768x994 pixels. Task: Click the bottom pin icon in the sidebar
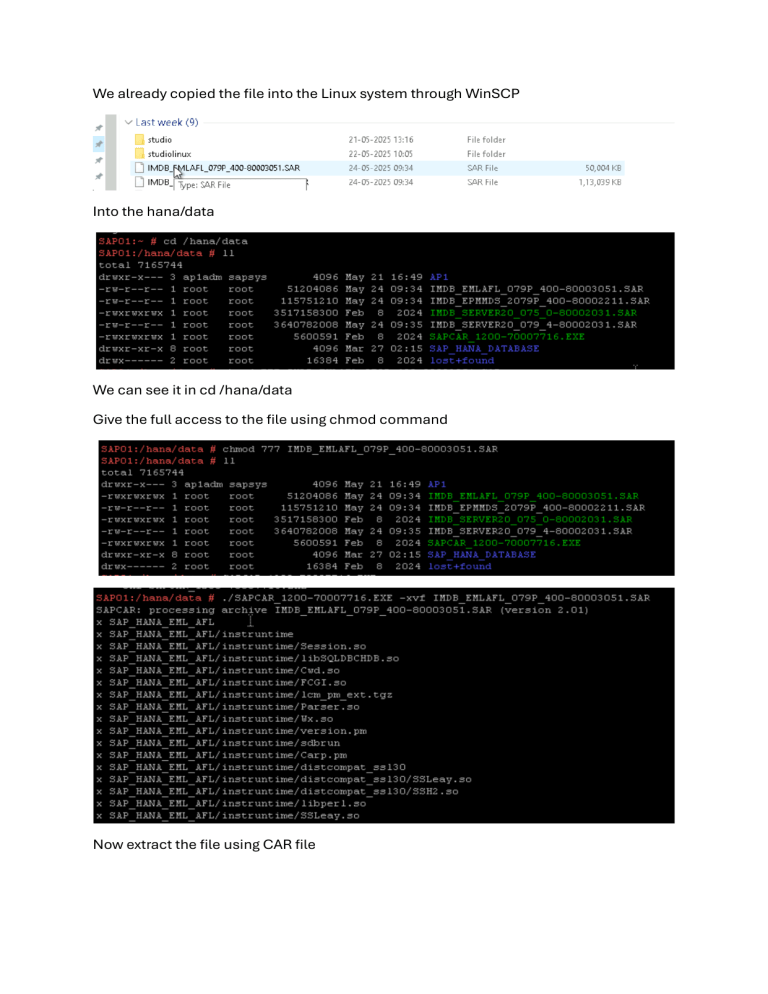tap(98, 176)
